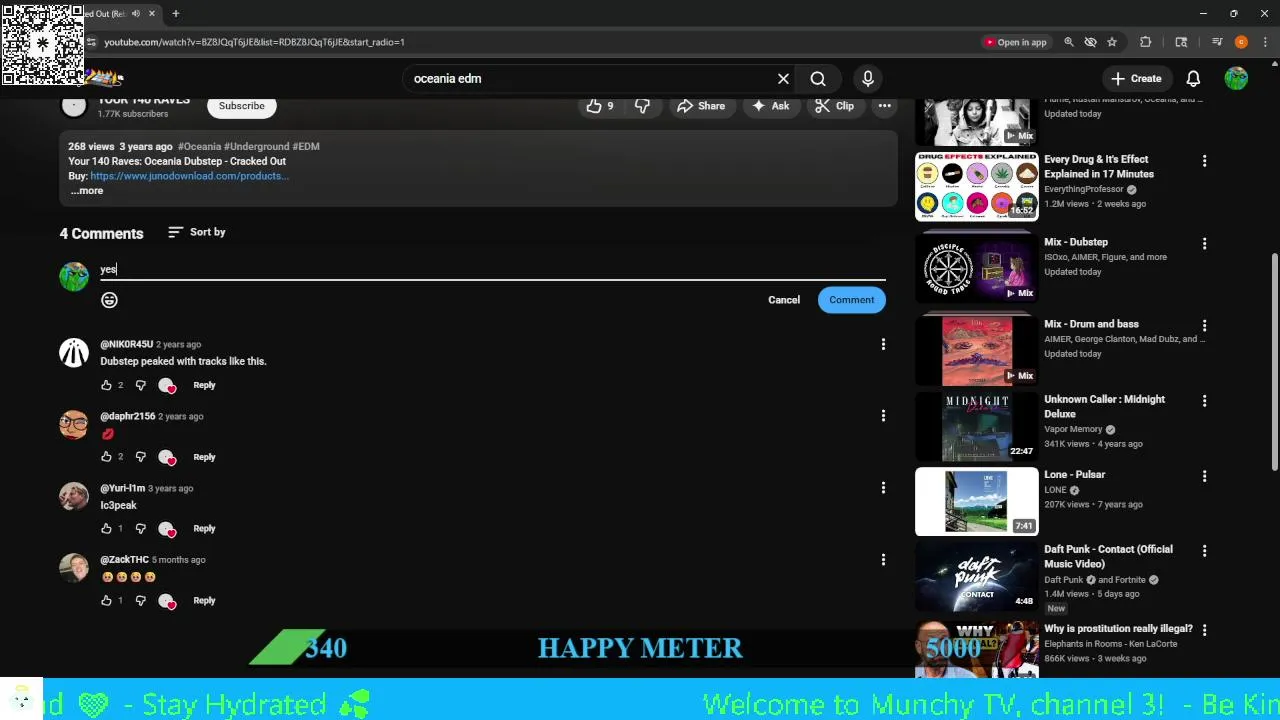Image resolution: width=1280 pixels, height=720 pixels.
Task: Open the YouTube account avatar menu
Action: pos(1237,79)
